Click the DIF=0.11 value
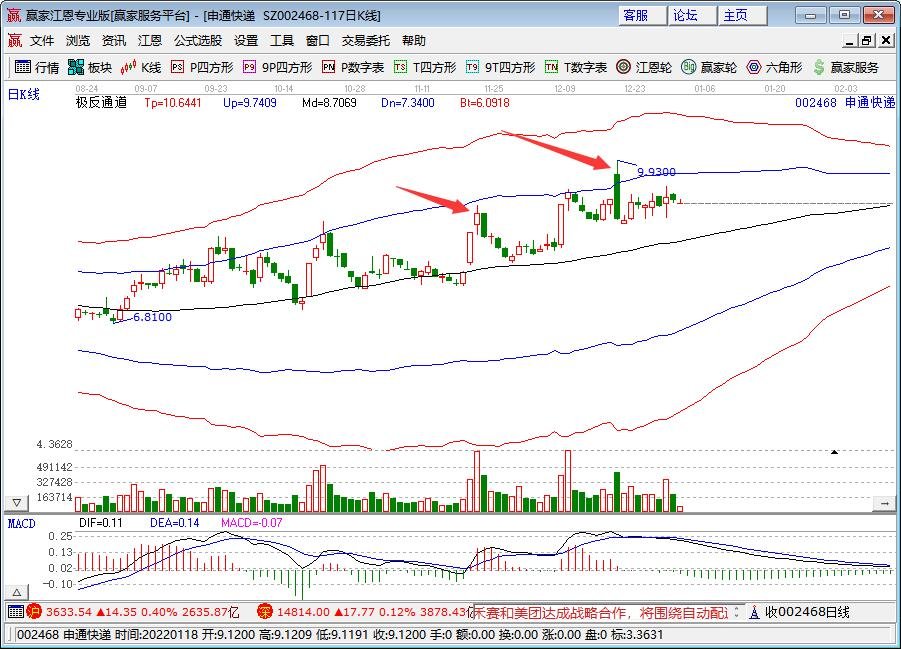 pyautogui.click(x=101, y=523)
